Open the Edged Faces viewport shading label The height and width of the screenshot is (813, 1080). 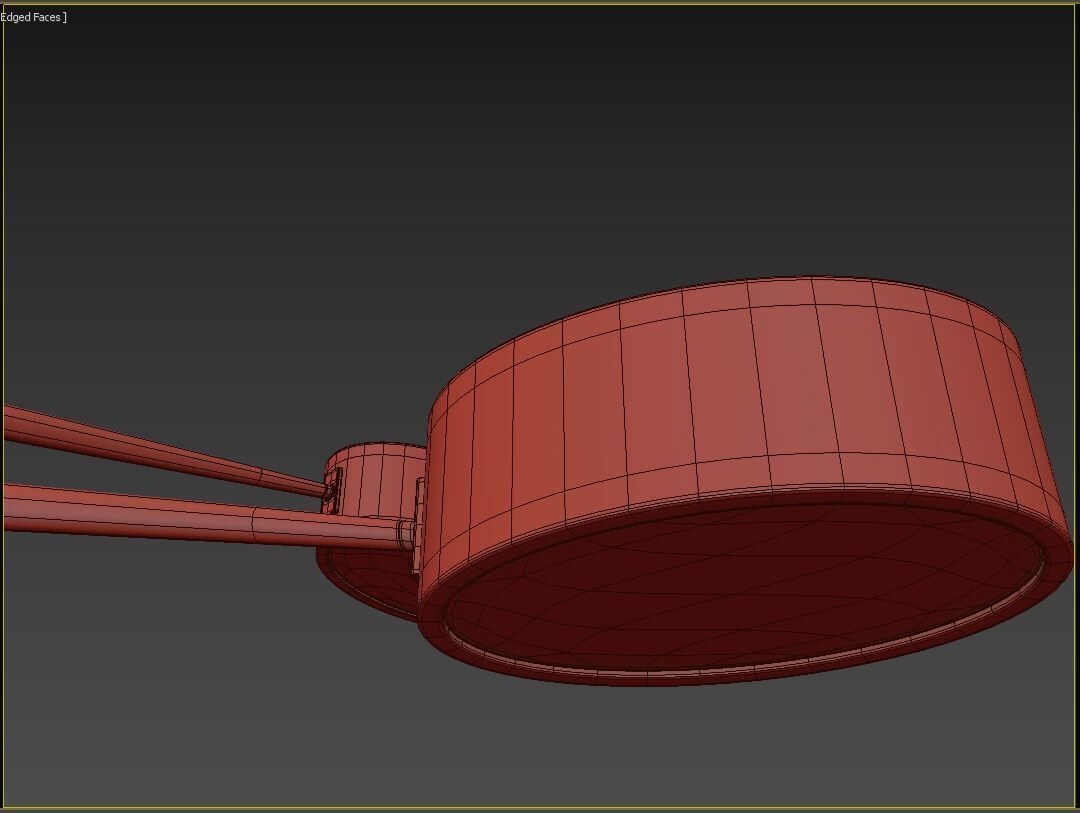coord(32,17)
